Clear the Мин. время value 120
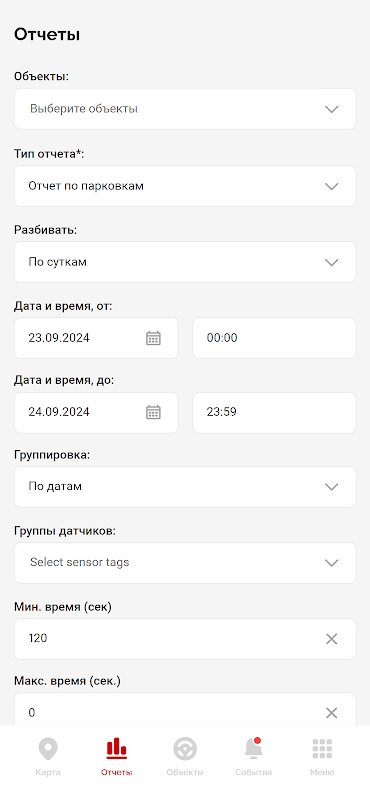This screenshot has height=800, width=370. click(332, 639)
